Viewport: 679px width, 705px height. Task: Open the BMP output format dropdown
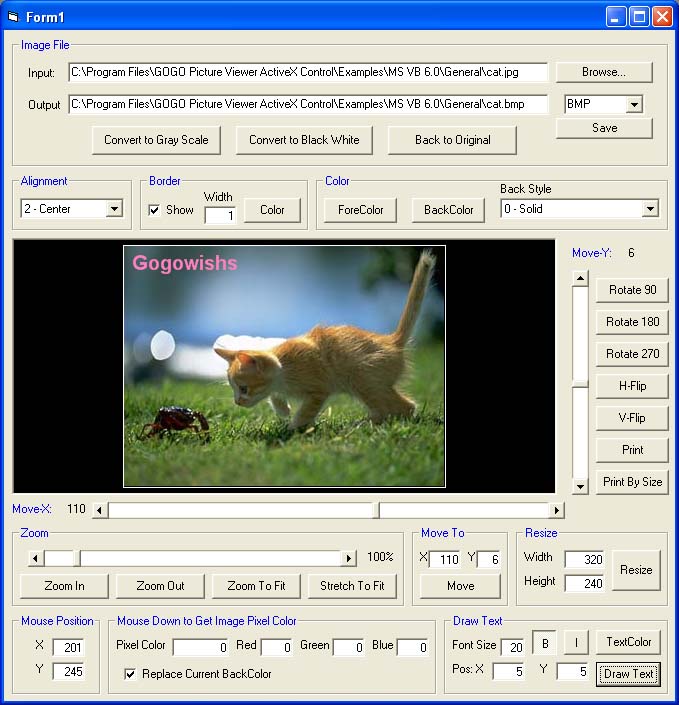tap(634, 105)
